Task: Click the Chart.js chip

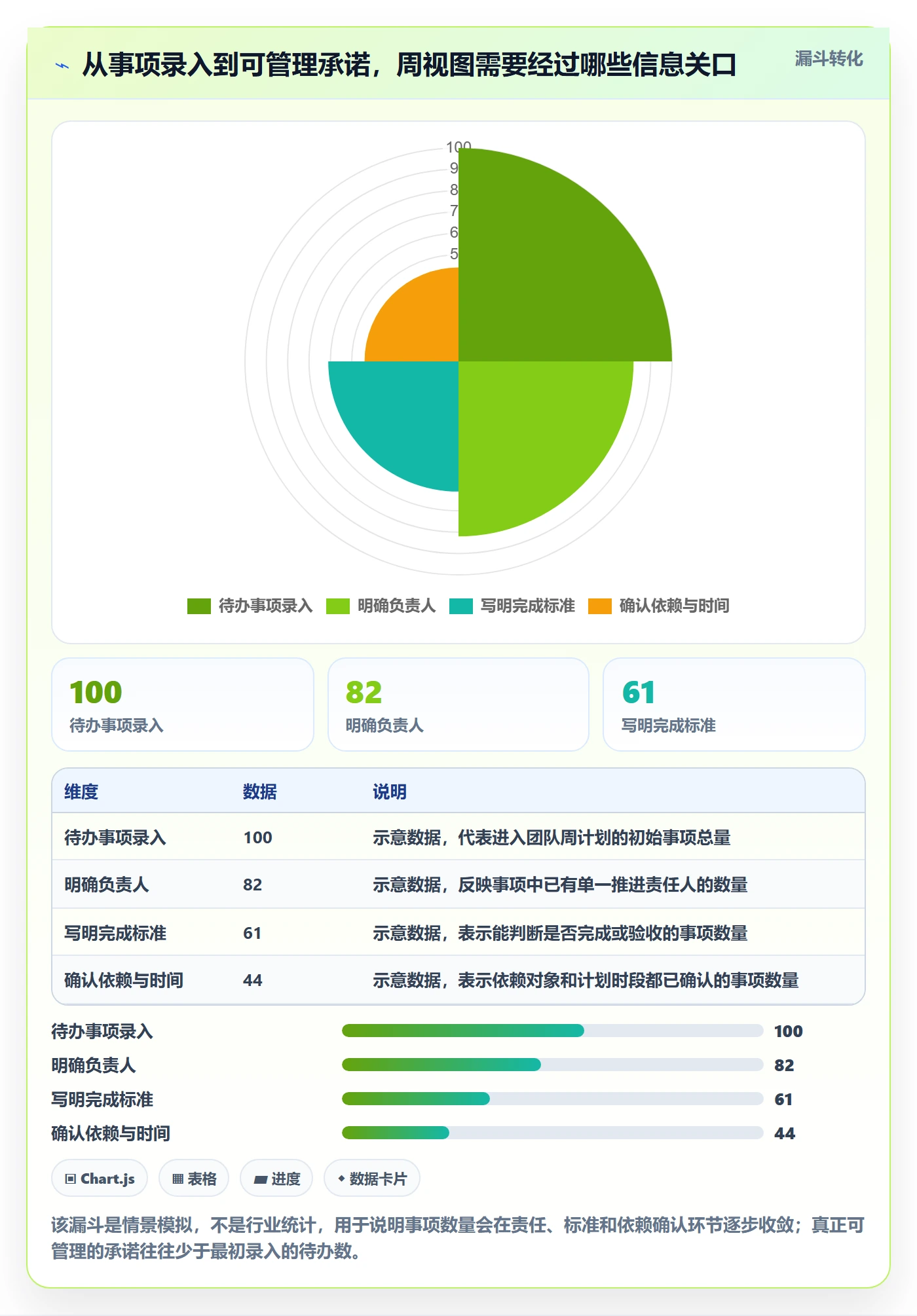Action: [100, 1179]
